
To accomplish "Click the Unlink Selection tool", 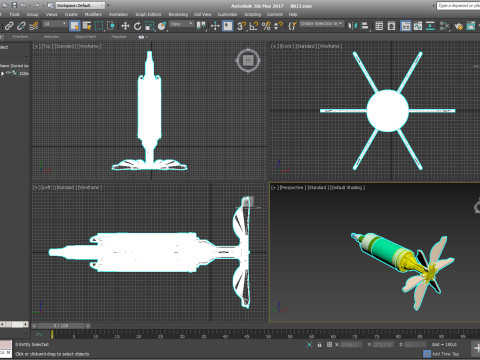I will [x=21, y=26].
